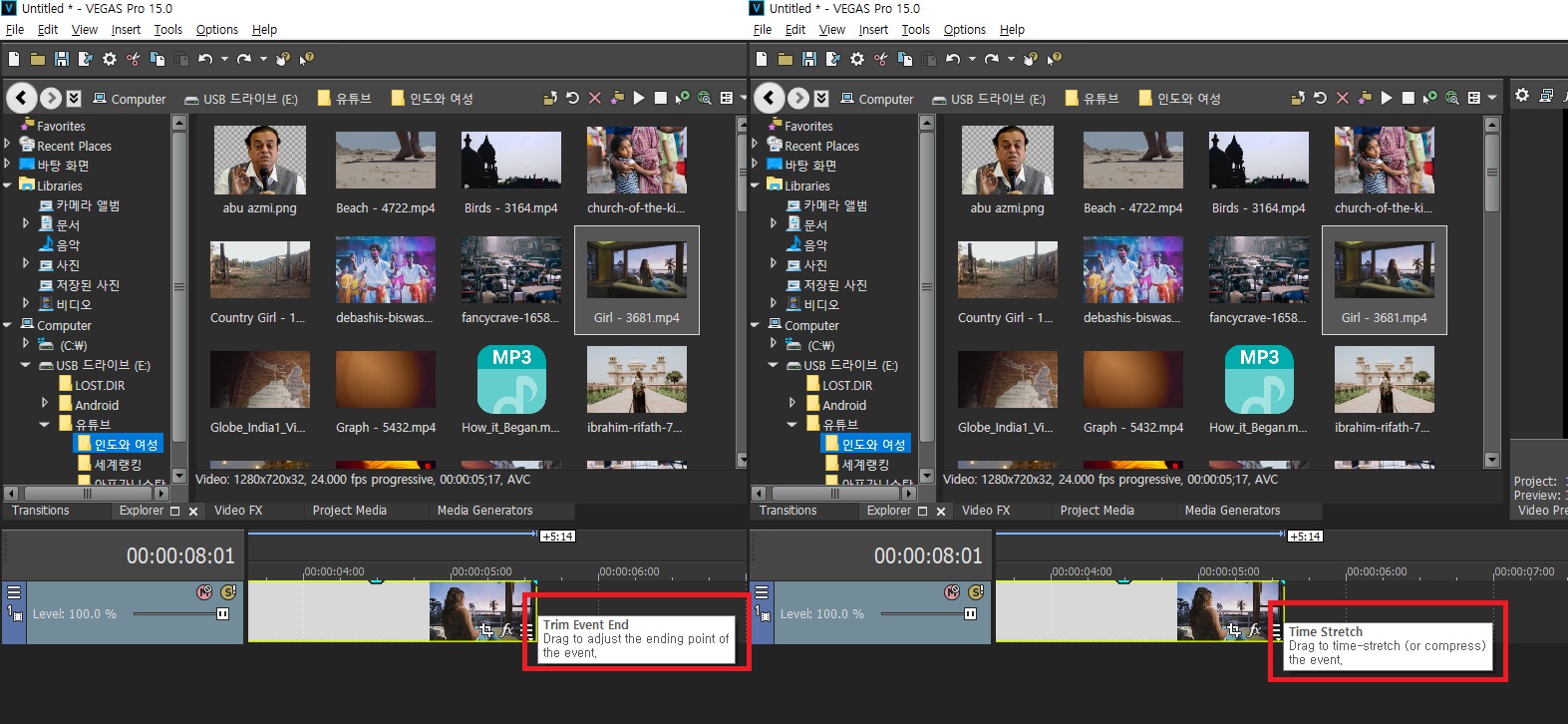Viewport: 1568px width, 724px height.
Task: Open undo history dropdown in left window
Action: pyautogui.click(x=224, y=60)
